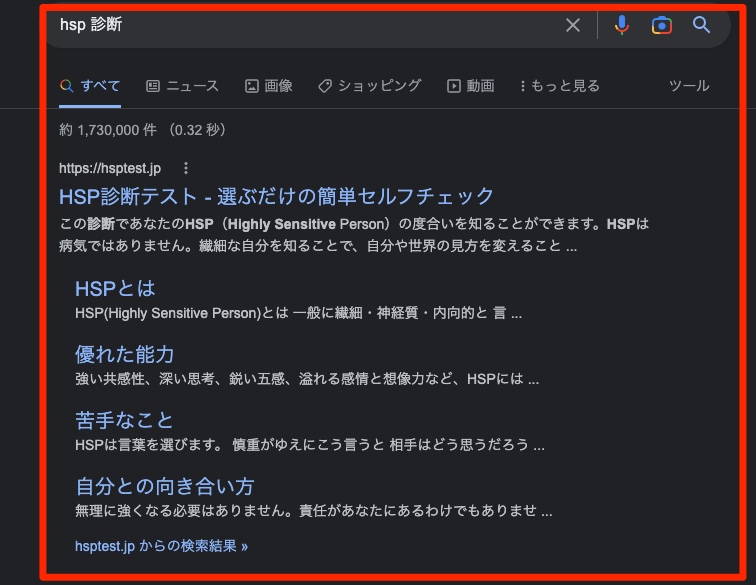Viewport: 756px width, 585px height.
Task: Open the ツール options
Action: (689, 86)
